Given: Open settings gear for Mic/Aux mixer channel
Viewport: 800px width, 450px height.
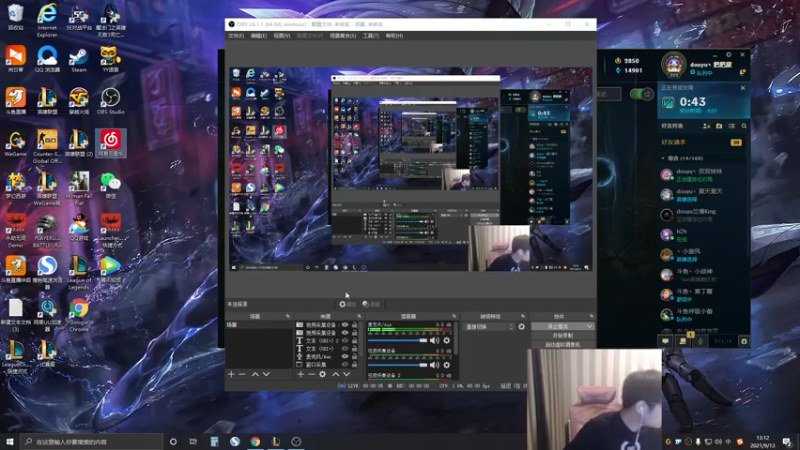Looking at the screenshot, I should (446, 340).
